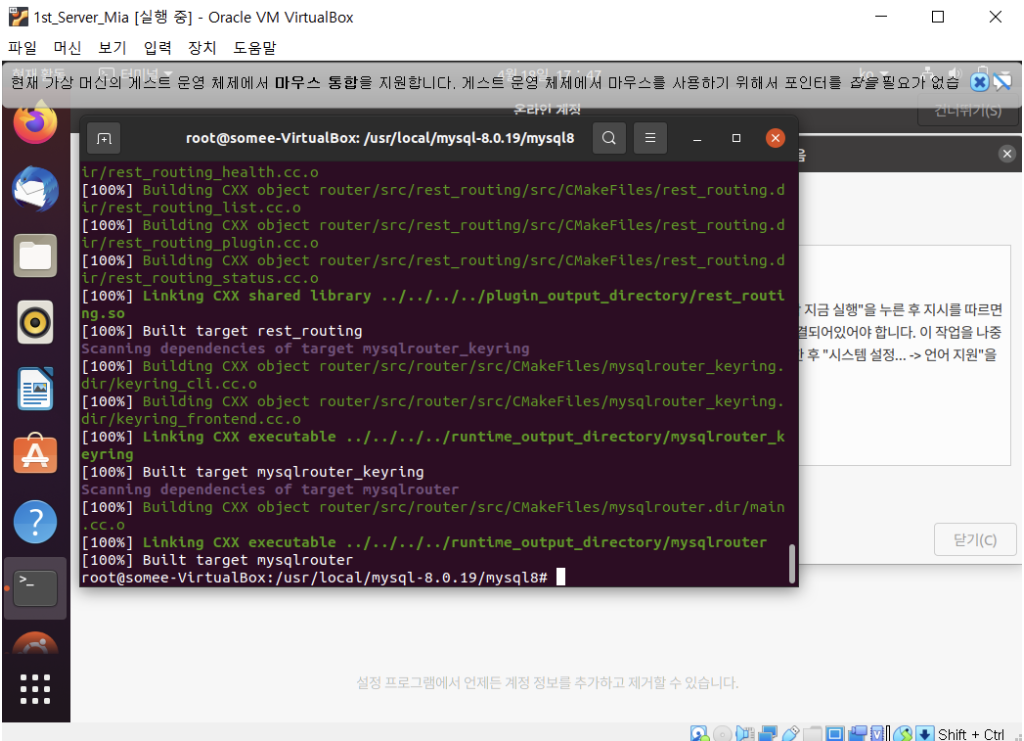The image size is (1024, 741).
Task: Click the last "Built target mysqlrouter" line
Action: 217,560
